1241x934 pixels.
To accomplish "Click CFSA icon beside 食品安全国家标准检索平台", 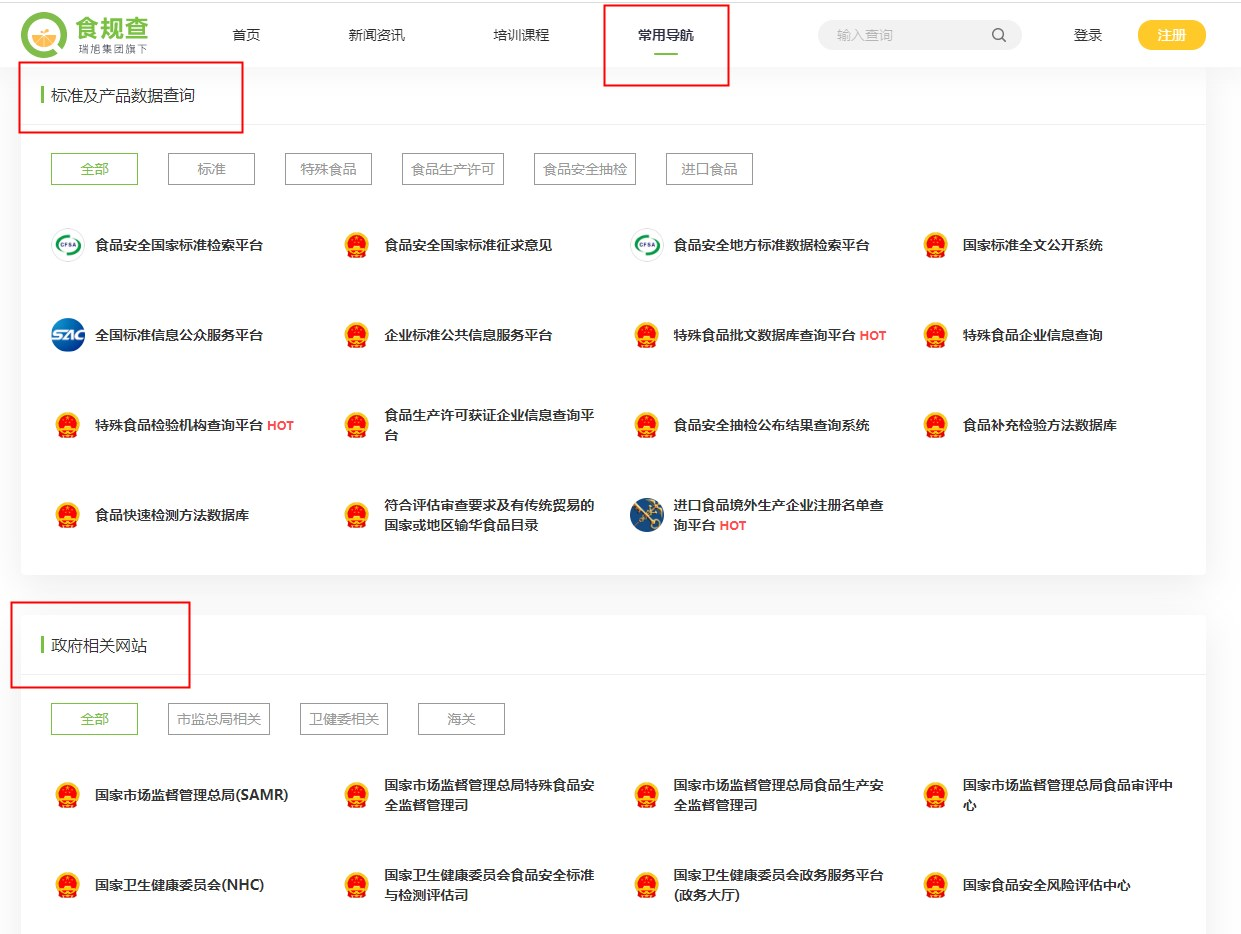I will point(68,245).
